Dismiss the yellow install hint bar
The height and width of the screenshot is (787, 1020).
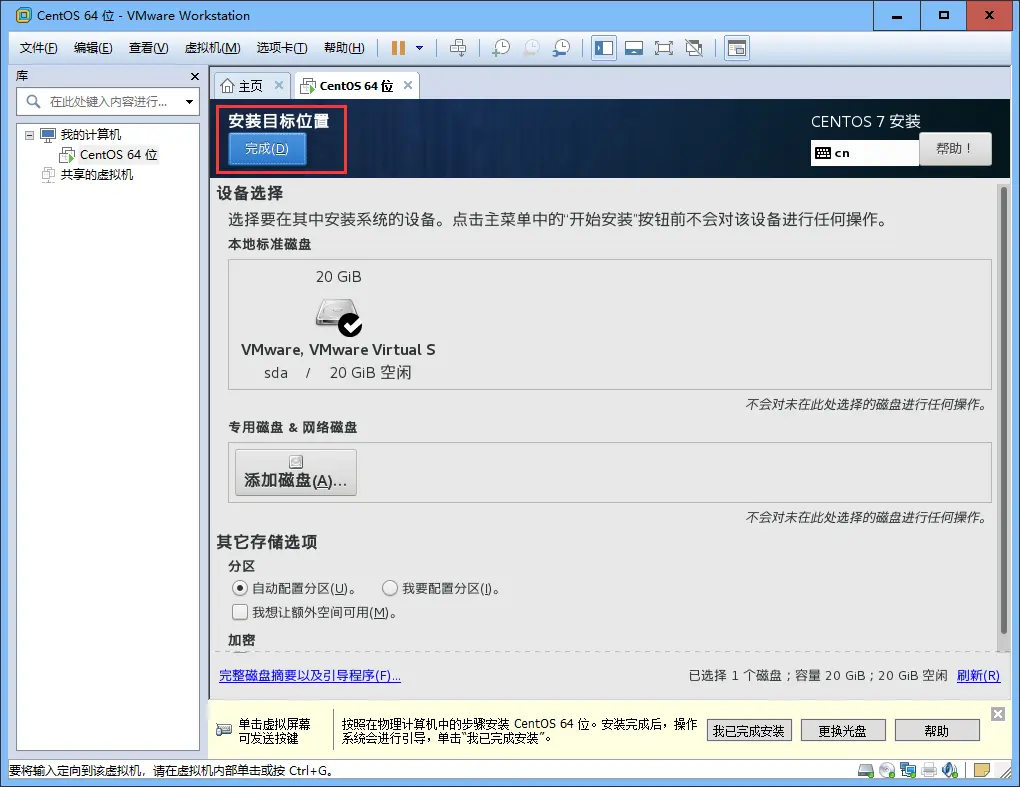tap(998, 714)
